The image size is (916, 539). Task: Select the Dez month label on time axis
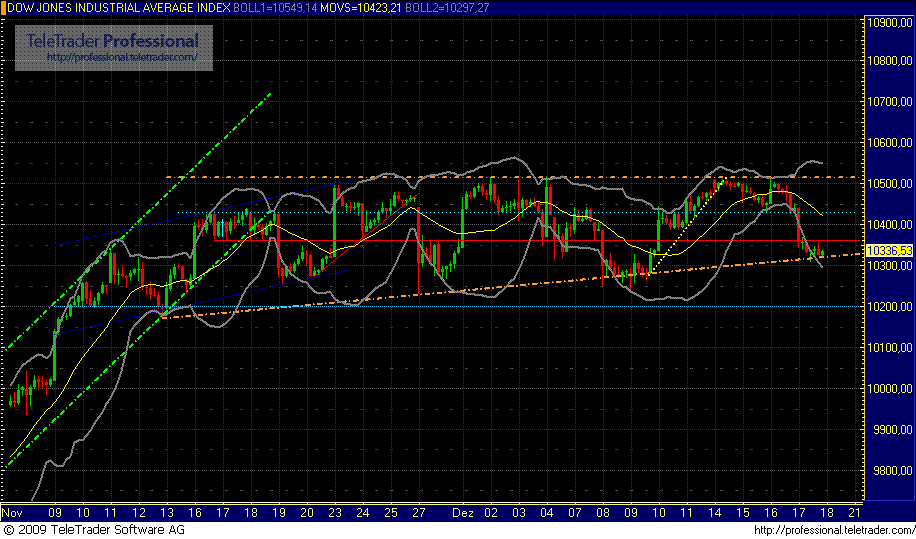pos(462,513)
